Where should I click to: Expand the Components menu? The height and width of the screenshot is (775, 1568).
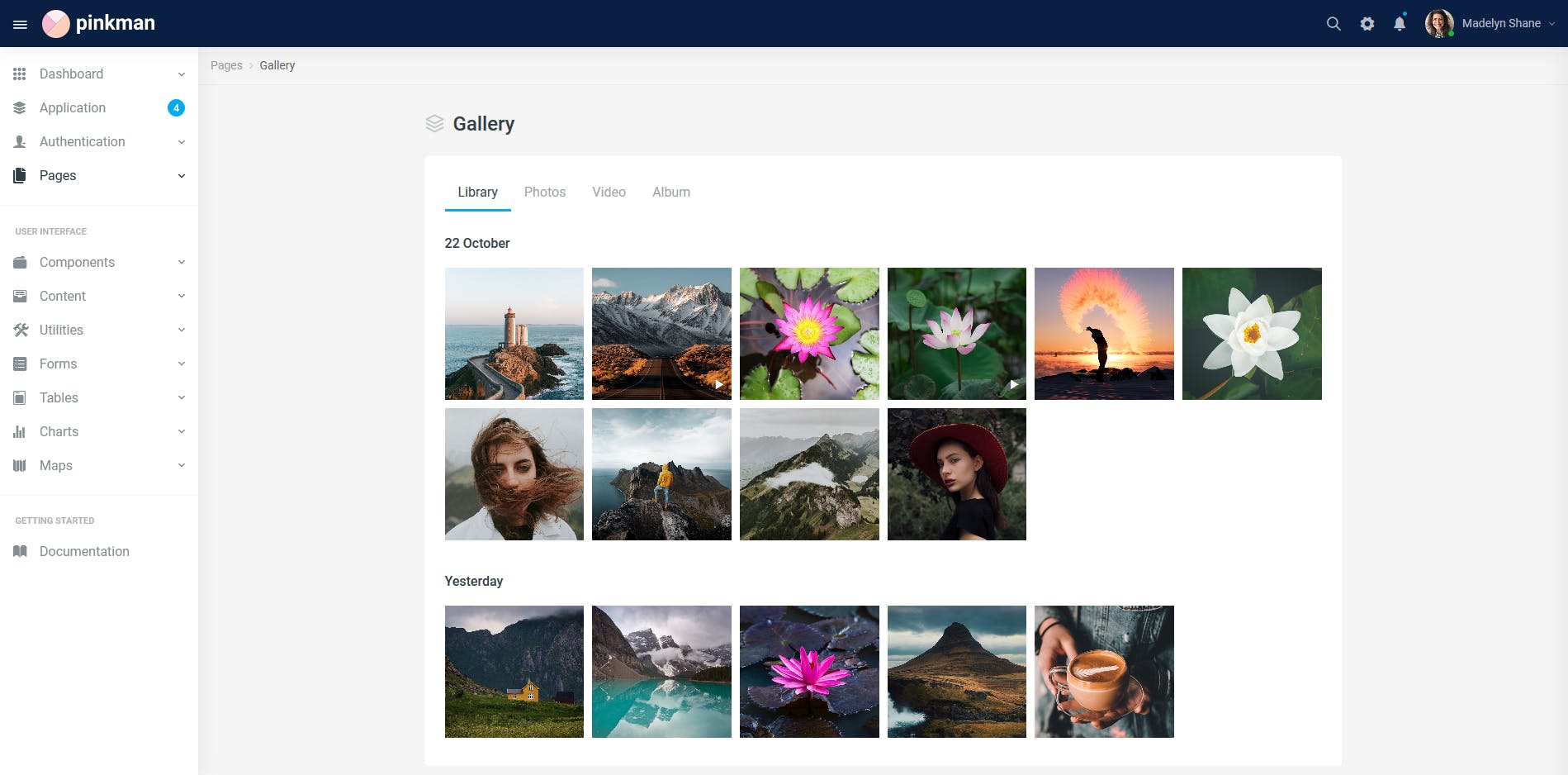point(99,262)
